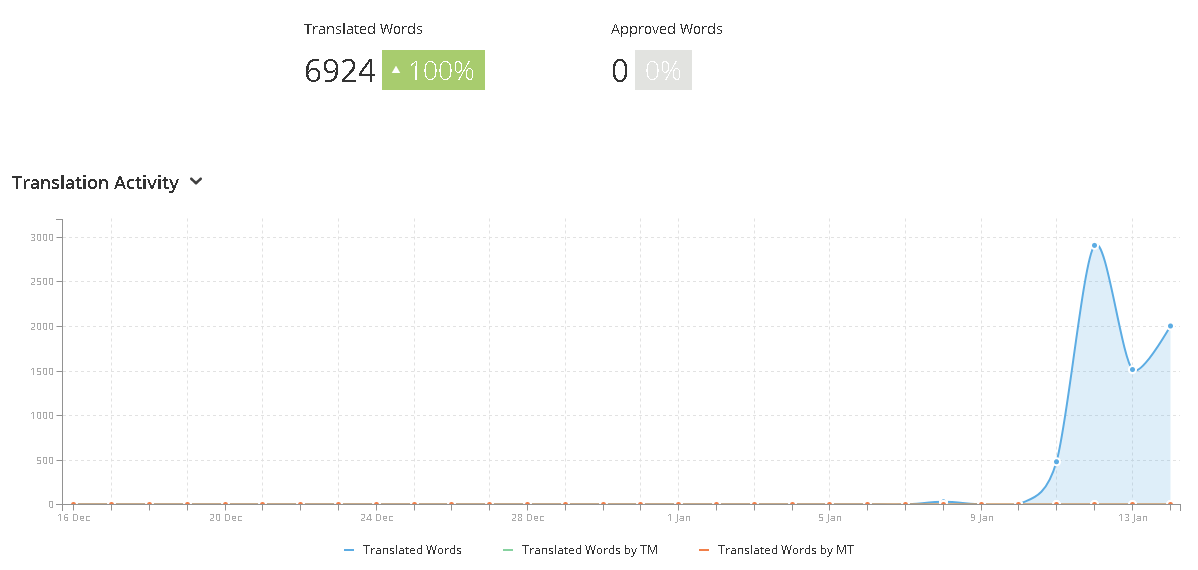Select the 16 Dec orange data point

(x=73, y=504)
